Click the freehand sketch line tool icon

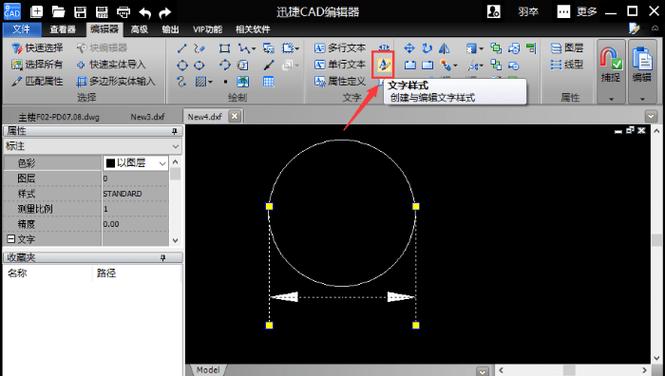pos(199,48)
